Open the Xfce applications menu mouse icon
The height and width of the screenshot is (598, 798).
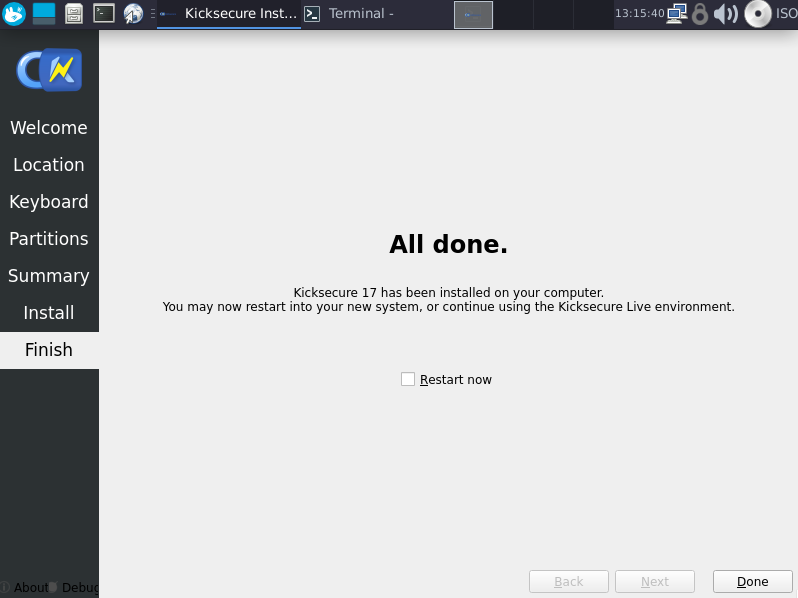[x=14, y=14]
